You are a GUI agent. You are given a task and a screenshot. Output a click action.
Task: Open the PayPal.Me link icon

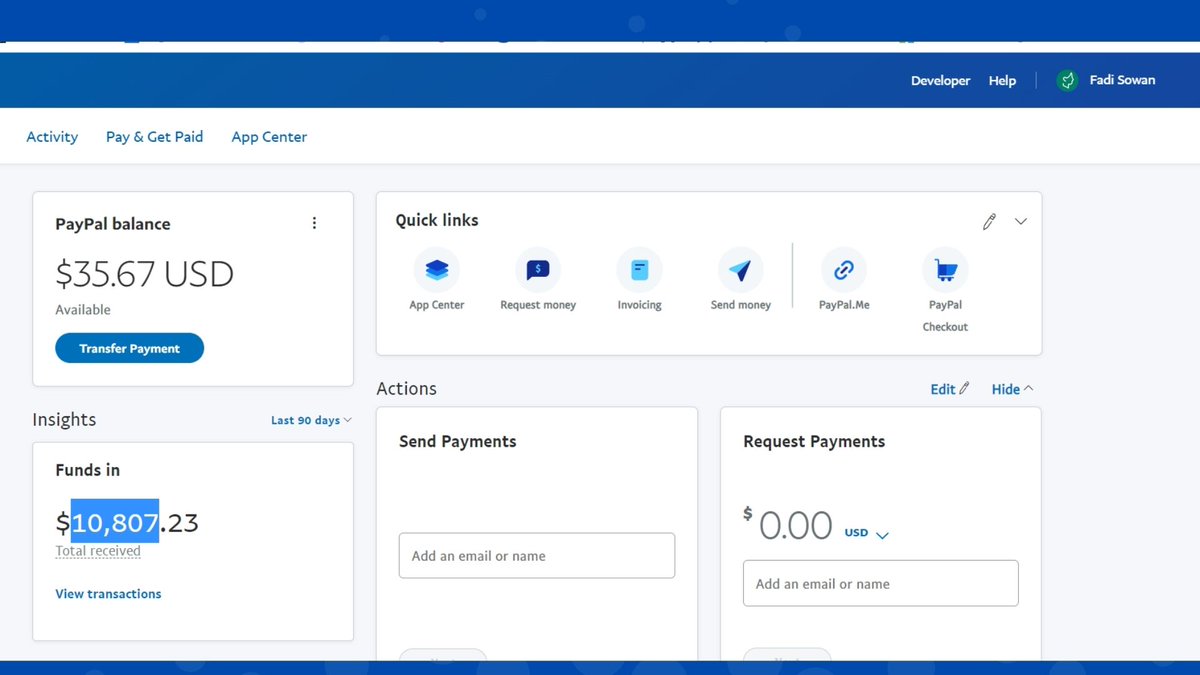pyautogui.click(x=844, y=270)
